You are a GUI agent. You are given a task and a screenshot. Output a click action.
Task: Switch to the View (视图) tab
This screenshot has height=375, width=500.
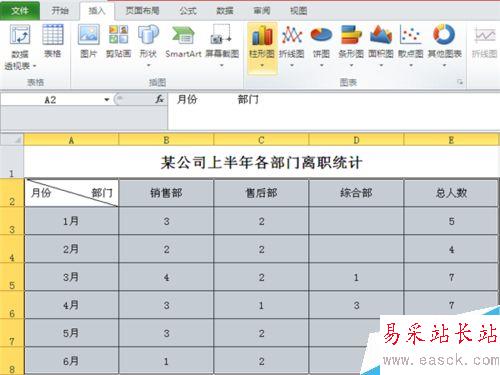(x=298, y=11)
